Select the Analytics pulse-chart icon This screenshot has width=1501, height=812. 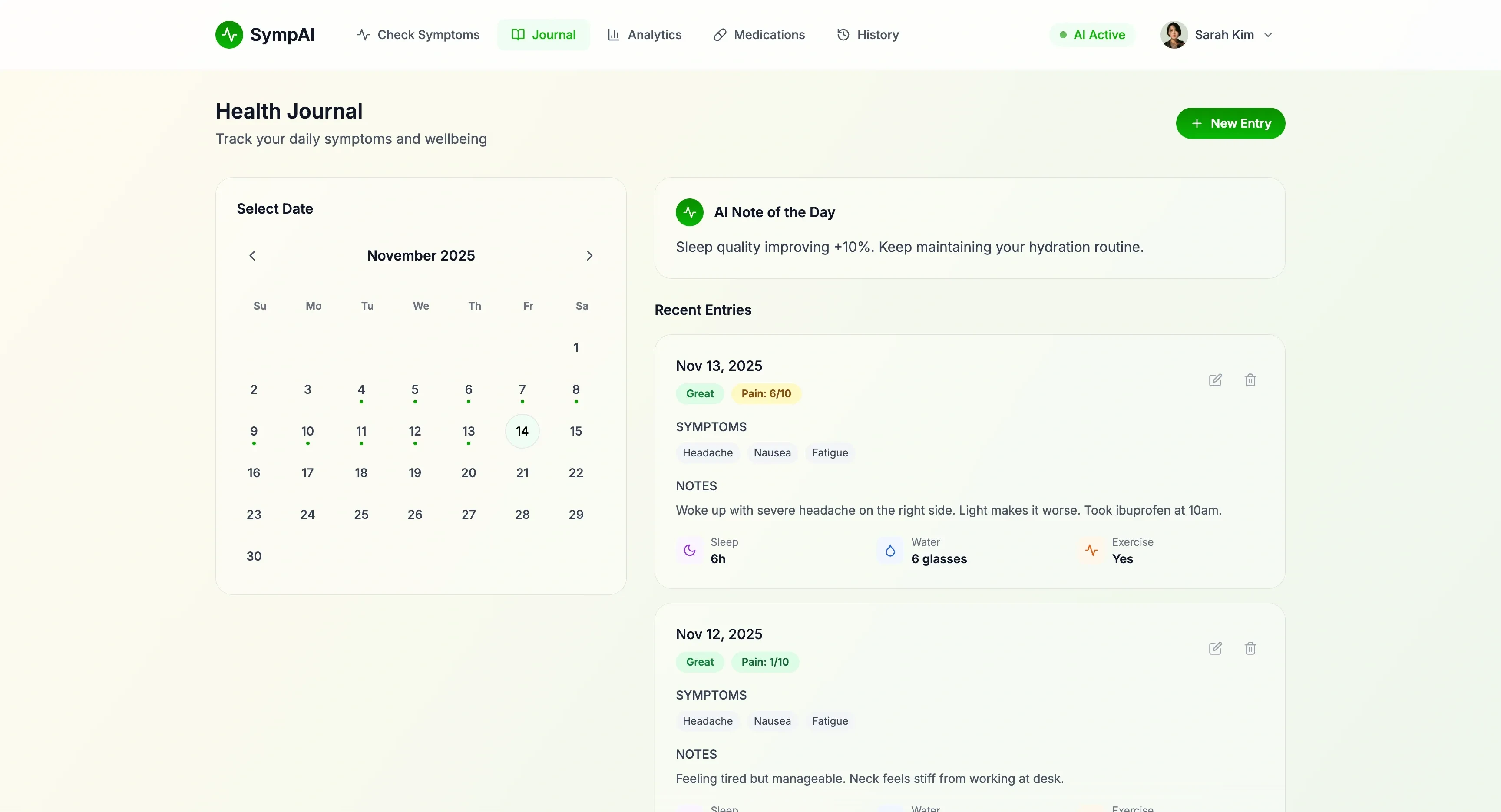pos(614,34)
